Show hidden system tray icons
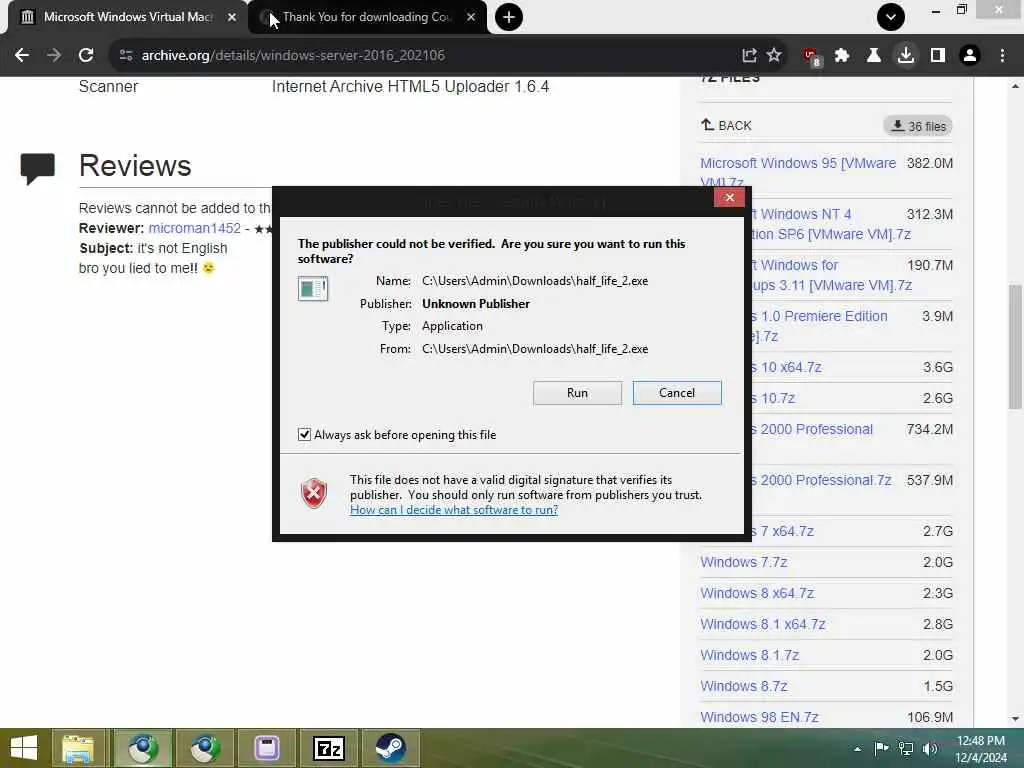Screen dimensions: 1024x768 857,749
